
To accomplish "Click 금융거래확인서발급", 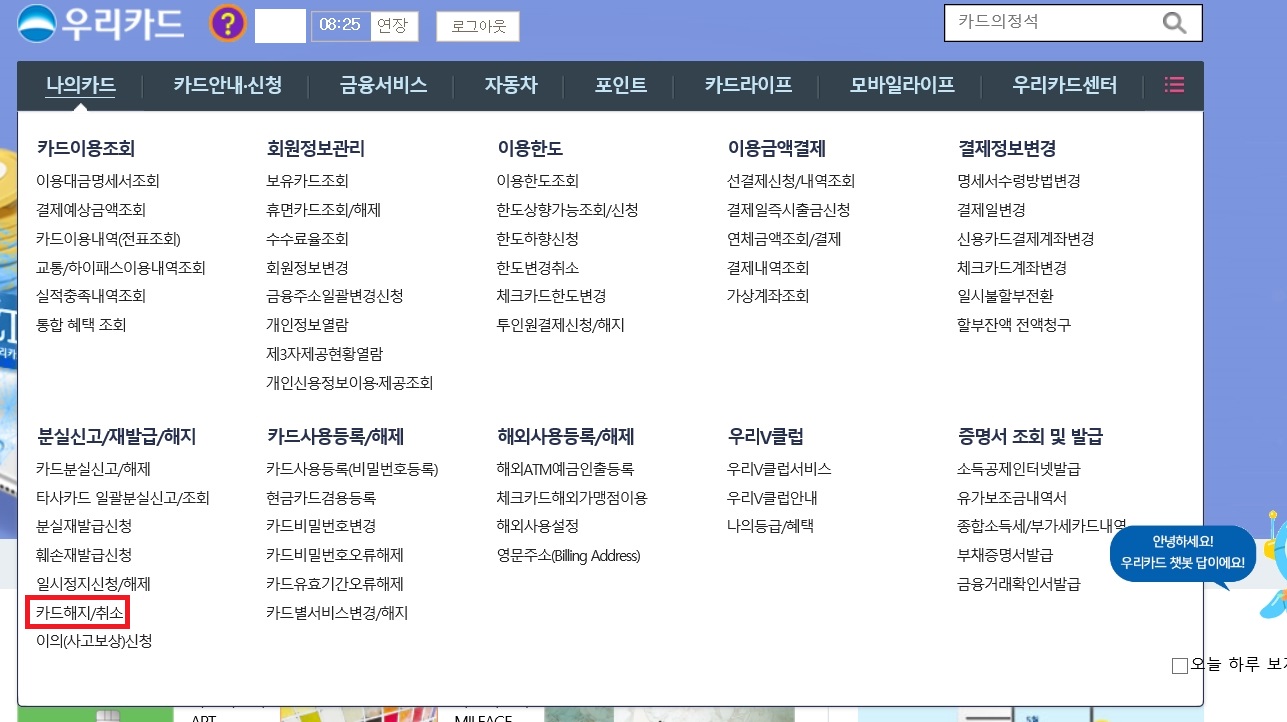I will tap(1019, 584).
